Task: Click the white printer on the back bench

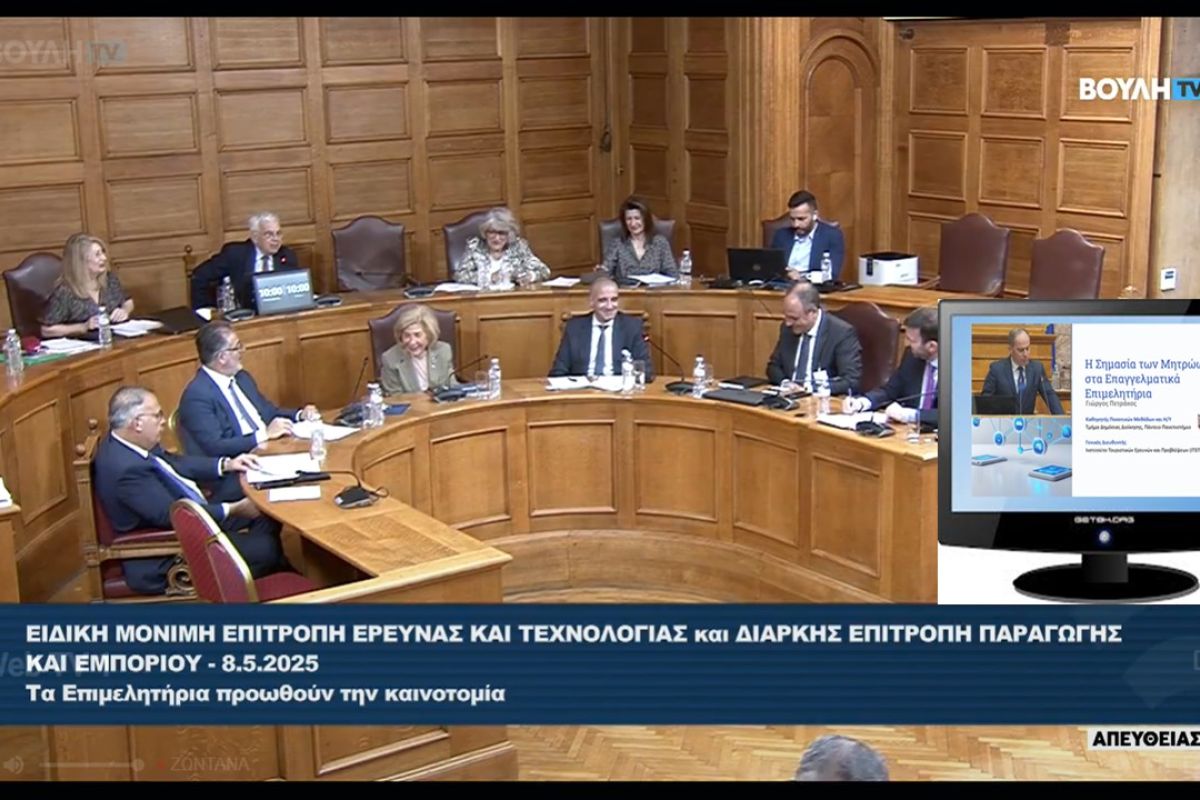Action: (x=887, y=268)
